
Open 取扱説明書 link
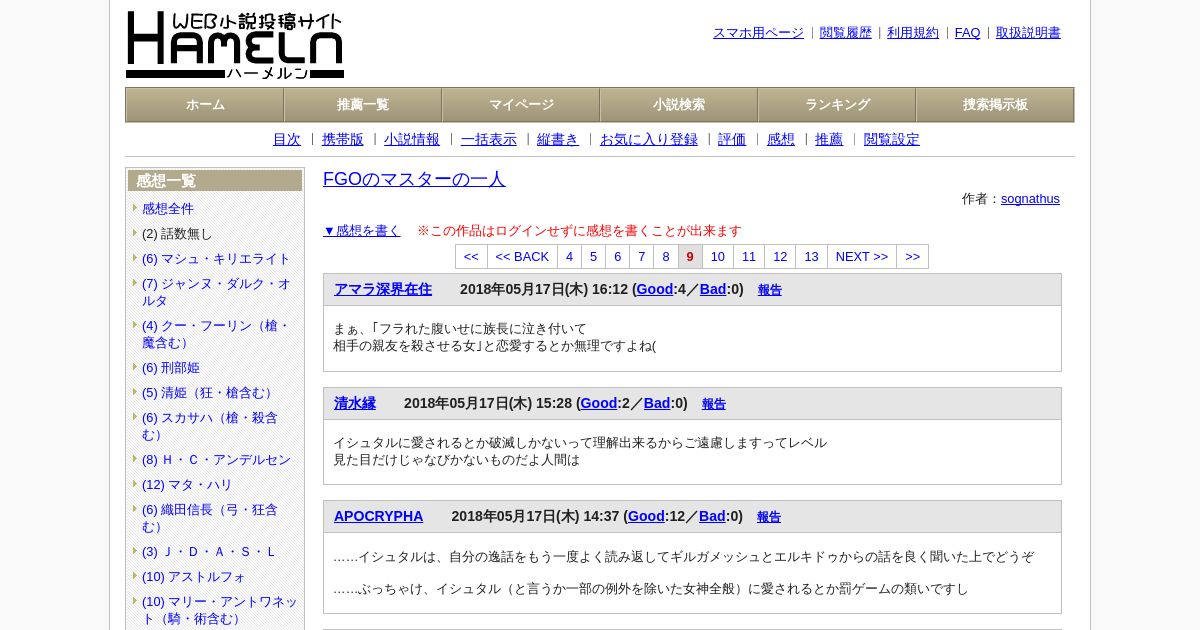click(x=1028, y=33)
